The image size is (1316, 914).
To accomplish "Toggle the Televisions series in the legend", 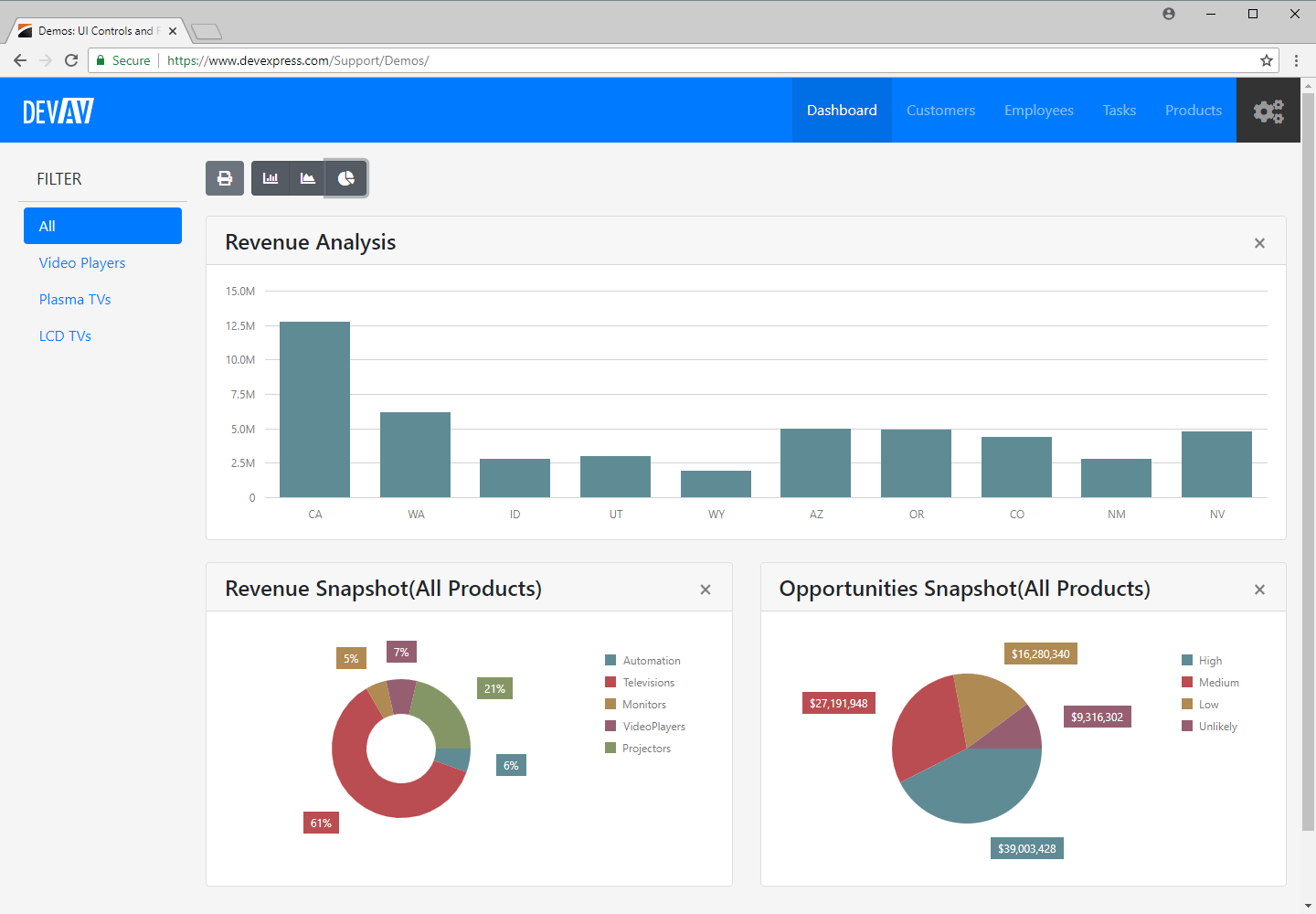I will (x=648, y=682).
